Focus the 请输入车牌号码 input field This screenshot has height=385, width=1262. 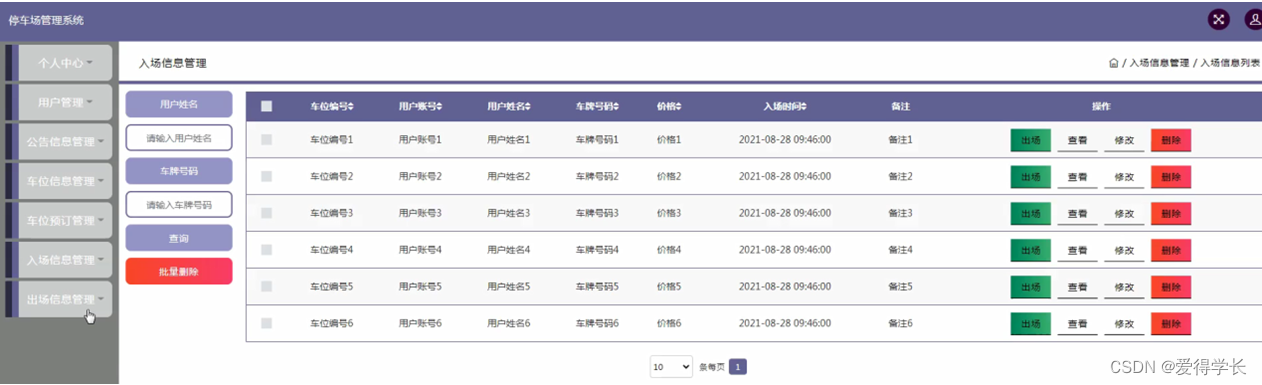[179, 204]
